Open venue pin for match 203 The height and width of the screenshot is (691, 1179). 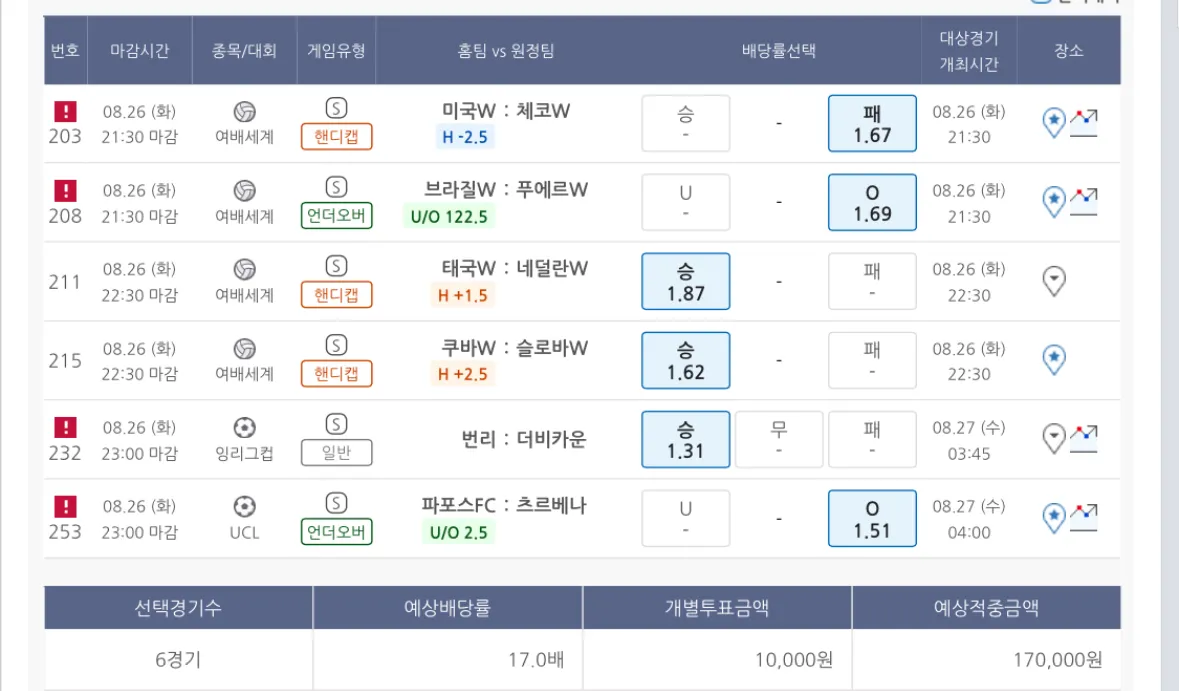1053,123
